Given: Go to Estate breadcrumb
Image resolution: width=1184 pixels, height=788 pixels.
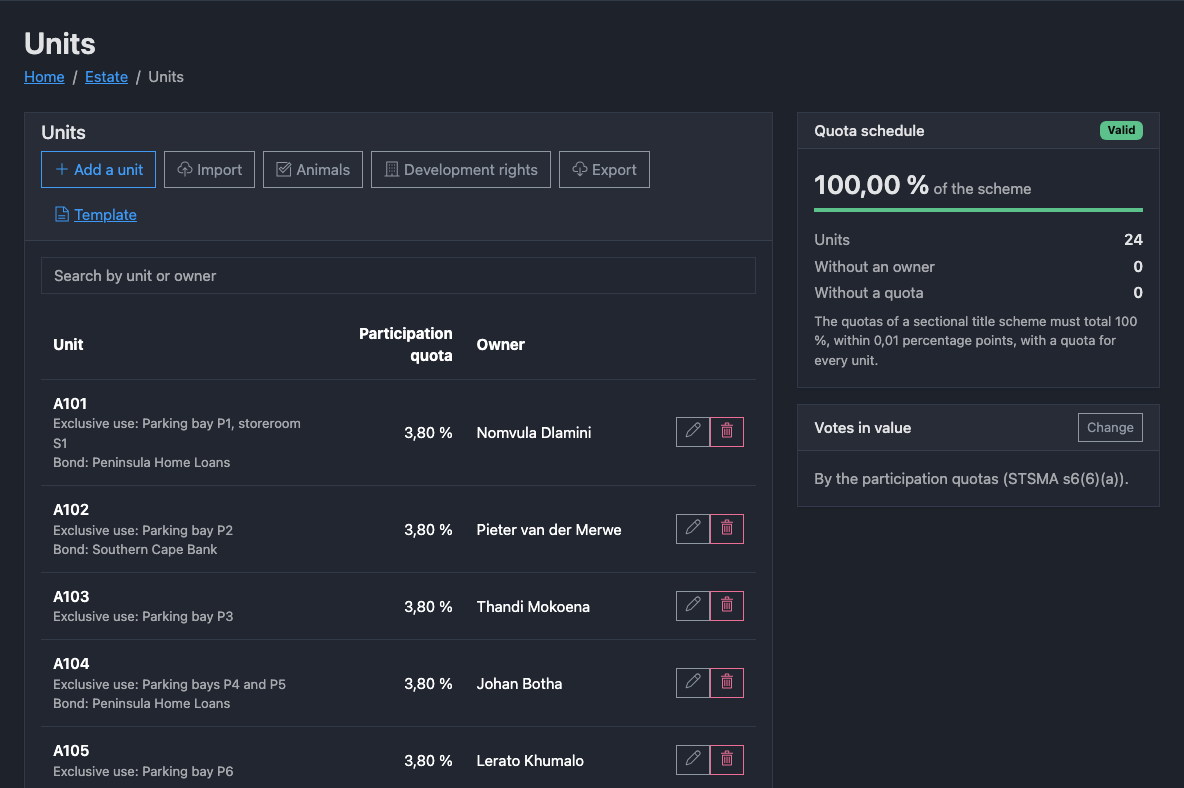Looking at the screenshot, I should point(106,77).
